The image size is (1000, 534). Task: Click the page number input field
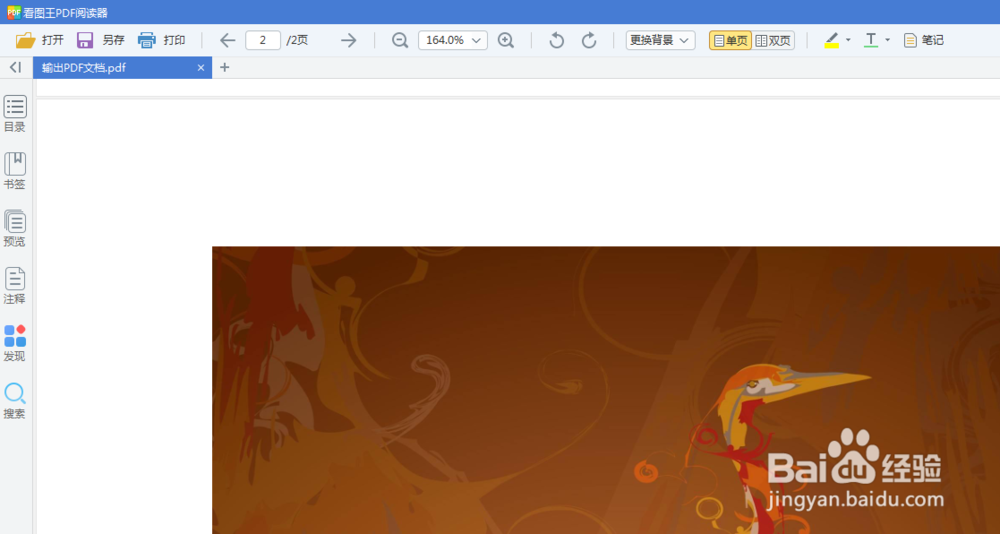point(263,40)
